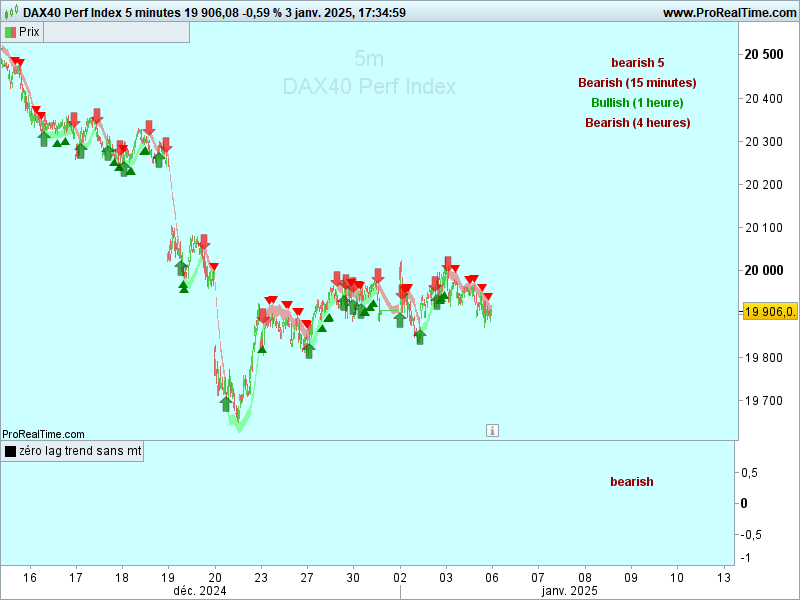
Task: Click the 0,5 value on the indicator axis
Action: point(749,473)
